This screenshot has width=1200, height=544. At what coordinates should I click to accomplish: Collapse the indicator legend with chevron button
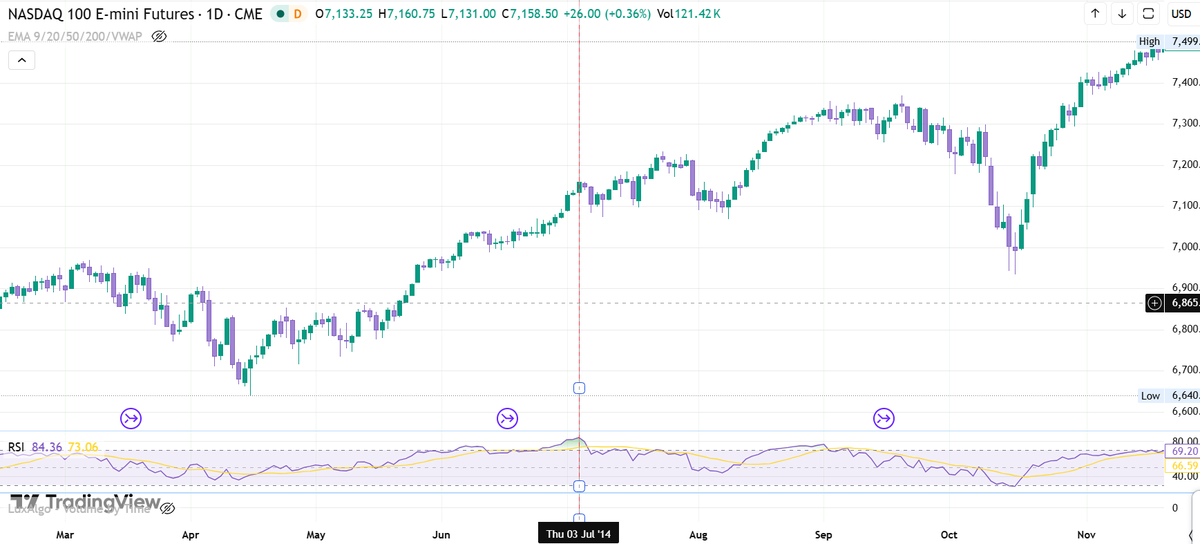click(21, 60)
